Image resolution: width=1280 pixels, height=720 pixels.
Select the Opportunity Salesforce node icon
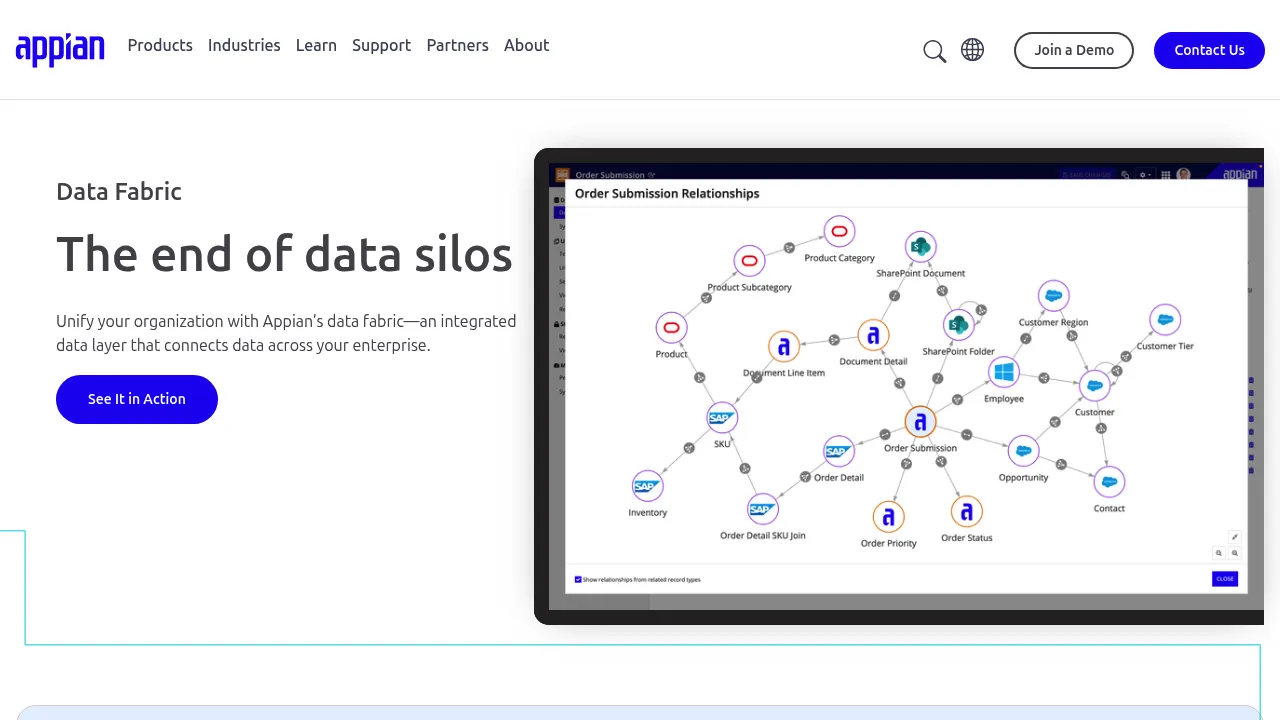tap(1023, 451)
